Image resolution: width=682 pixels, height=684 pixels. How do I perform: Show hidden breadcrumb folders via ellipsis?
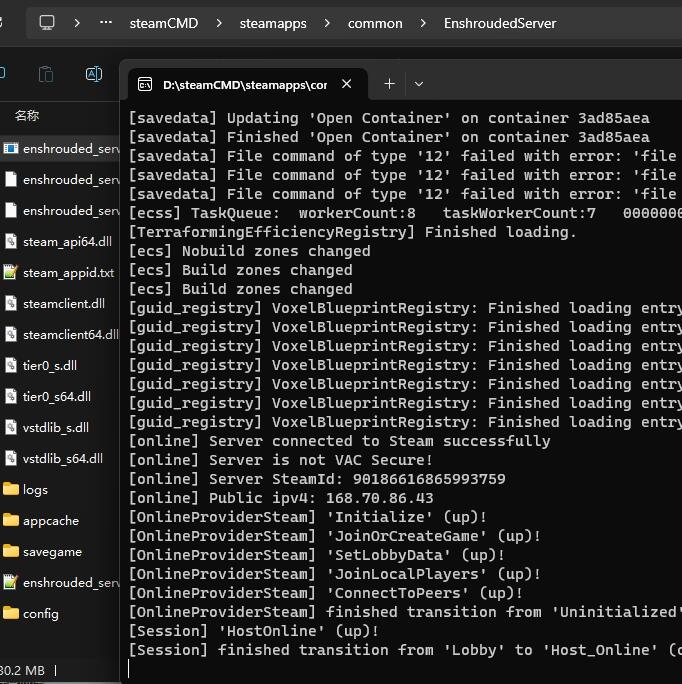[x=107, y=22]
